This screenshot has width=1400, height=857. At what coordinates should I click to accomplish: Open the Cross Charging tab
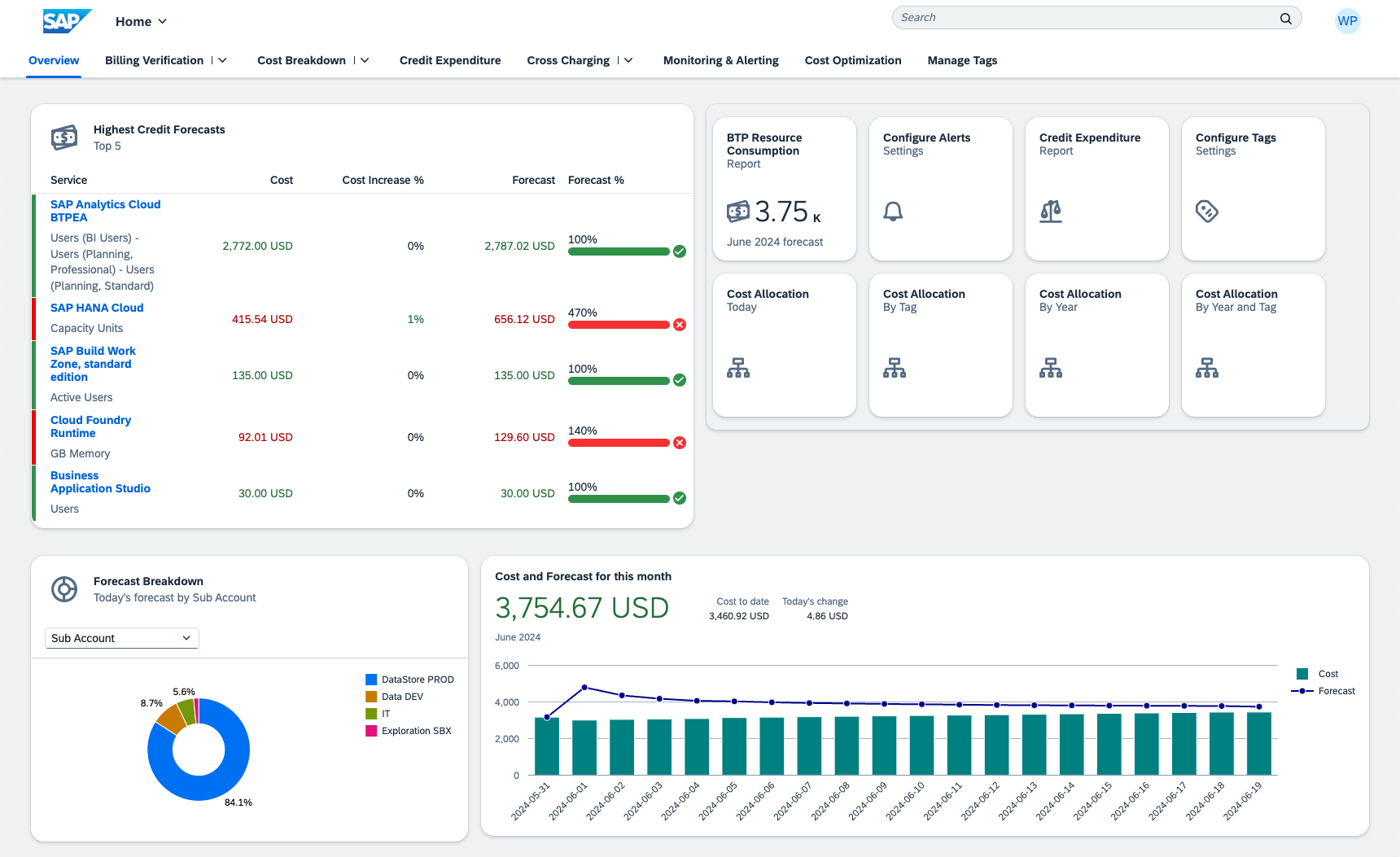coord(568,60)
